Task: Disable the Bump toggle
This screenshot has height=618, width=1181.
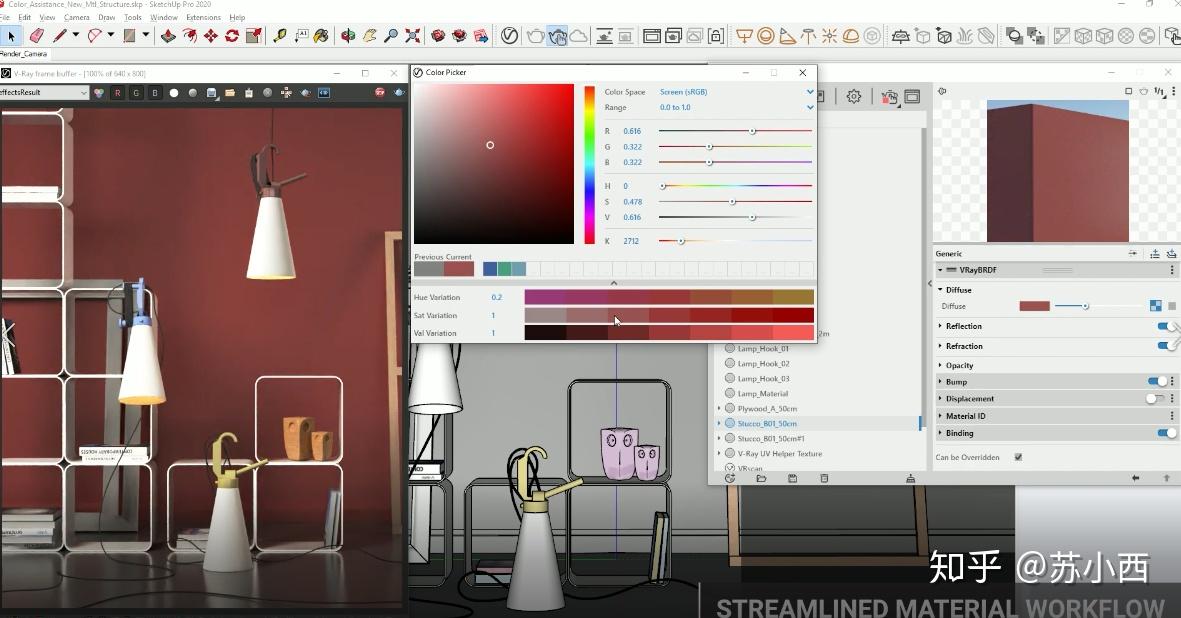Action: (x=1157, y=382)
